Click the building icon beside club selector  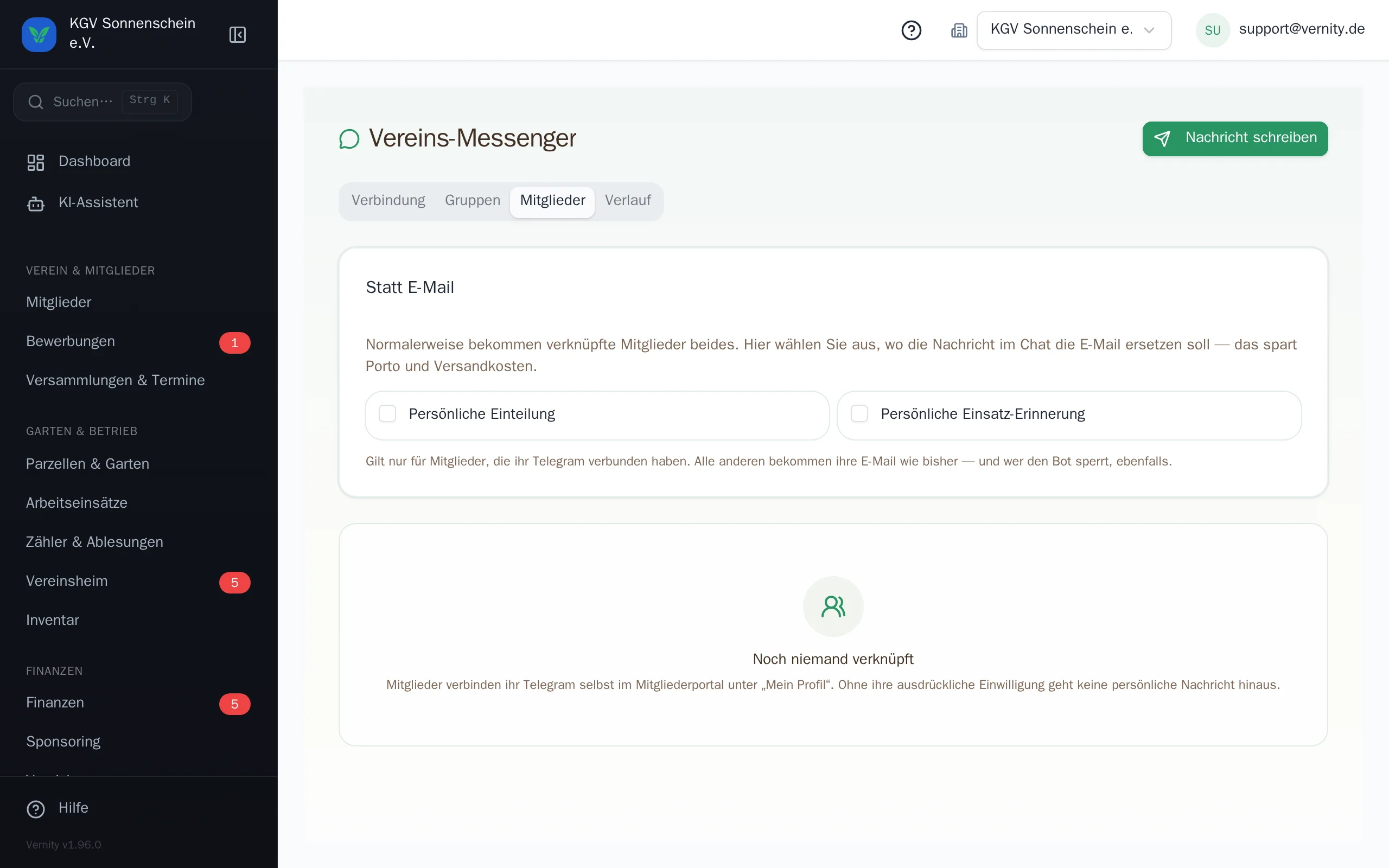[x=959, y=30]
